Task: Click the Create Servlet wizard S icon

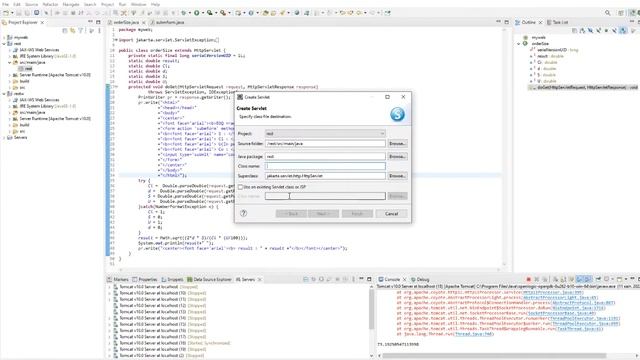Action: pyautogui.click(x=397, y=114)
